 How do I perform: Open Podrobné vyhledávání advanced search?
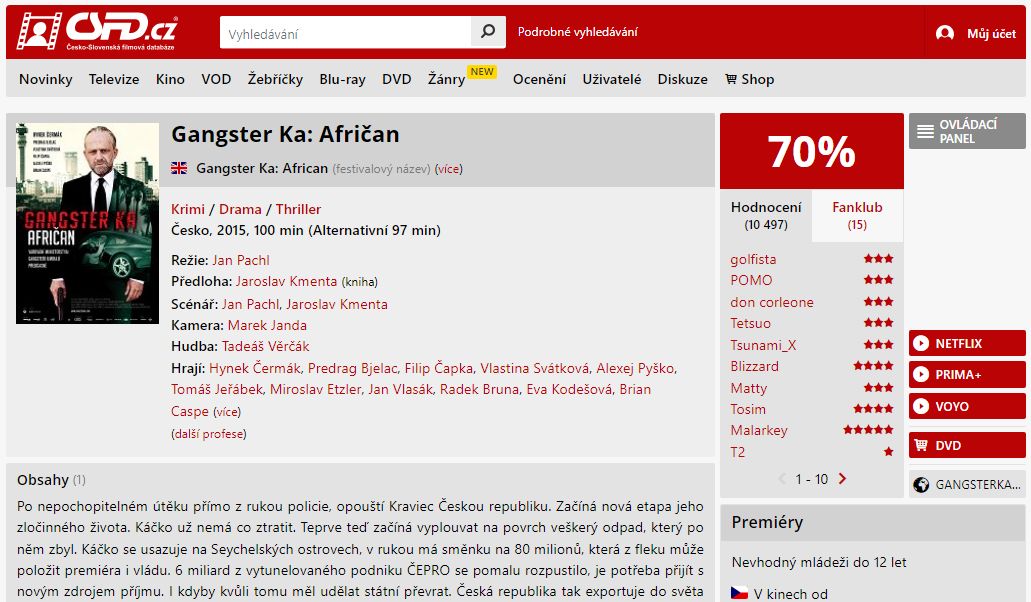point(577,32)
